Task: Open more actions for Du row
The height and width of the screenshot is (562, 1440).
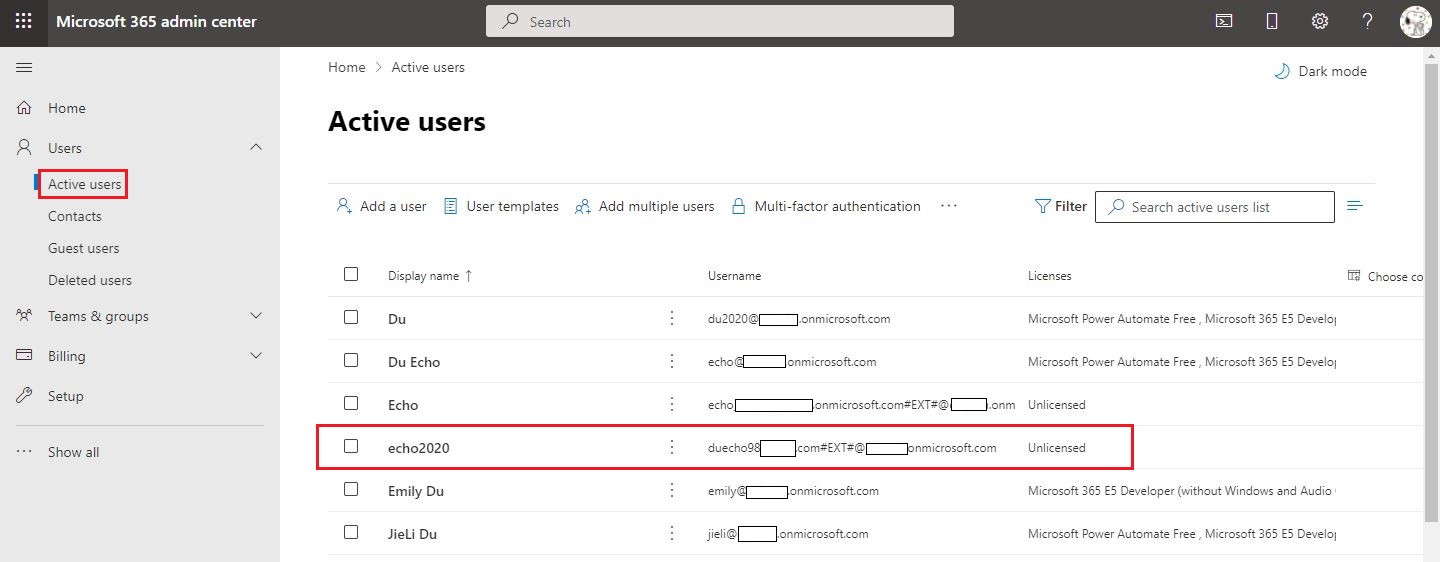Action: tap(672, 318)
